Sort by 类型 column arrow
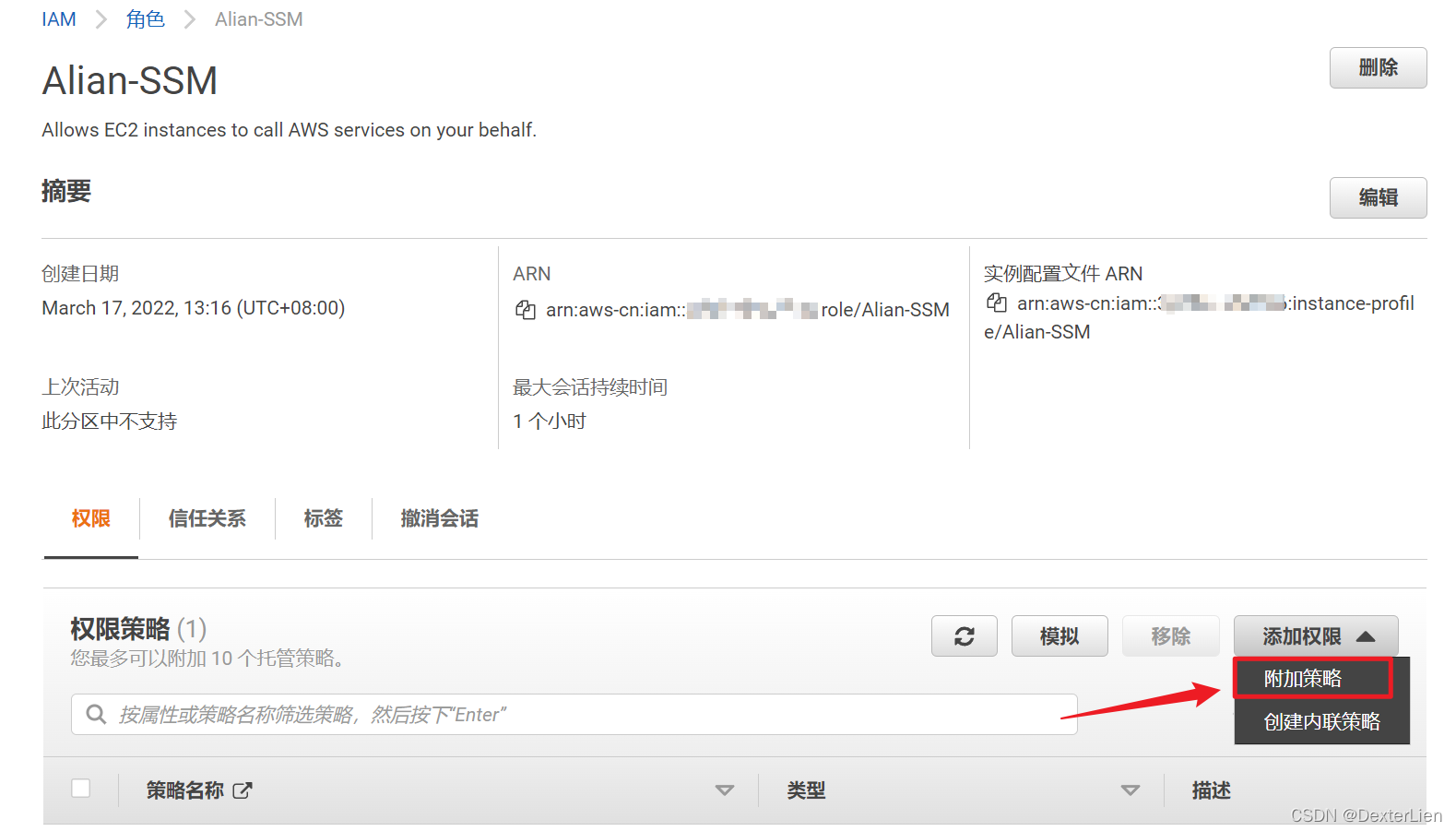Viewport: 1456px width, 831px height. click(x=1130, y=790)
